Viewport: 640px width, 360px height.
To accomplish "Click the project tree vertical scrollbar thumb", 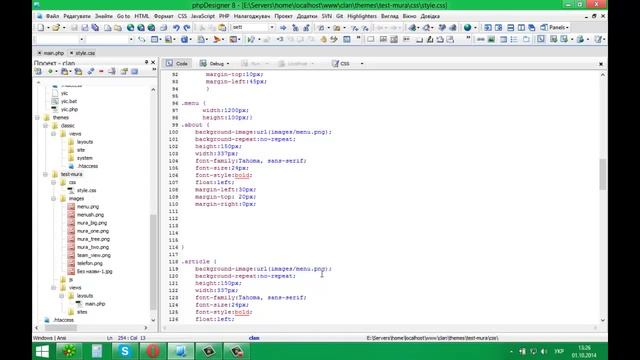I will [x=153, y=262].
